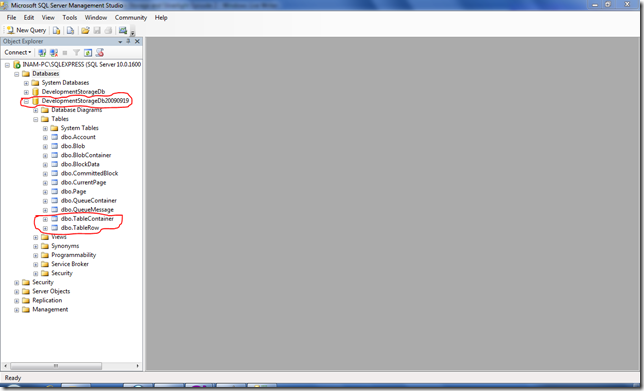Click the scroll-right arrow of Object Explorer
644x391 pixels.
point(138,366)
